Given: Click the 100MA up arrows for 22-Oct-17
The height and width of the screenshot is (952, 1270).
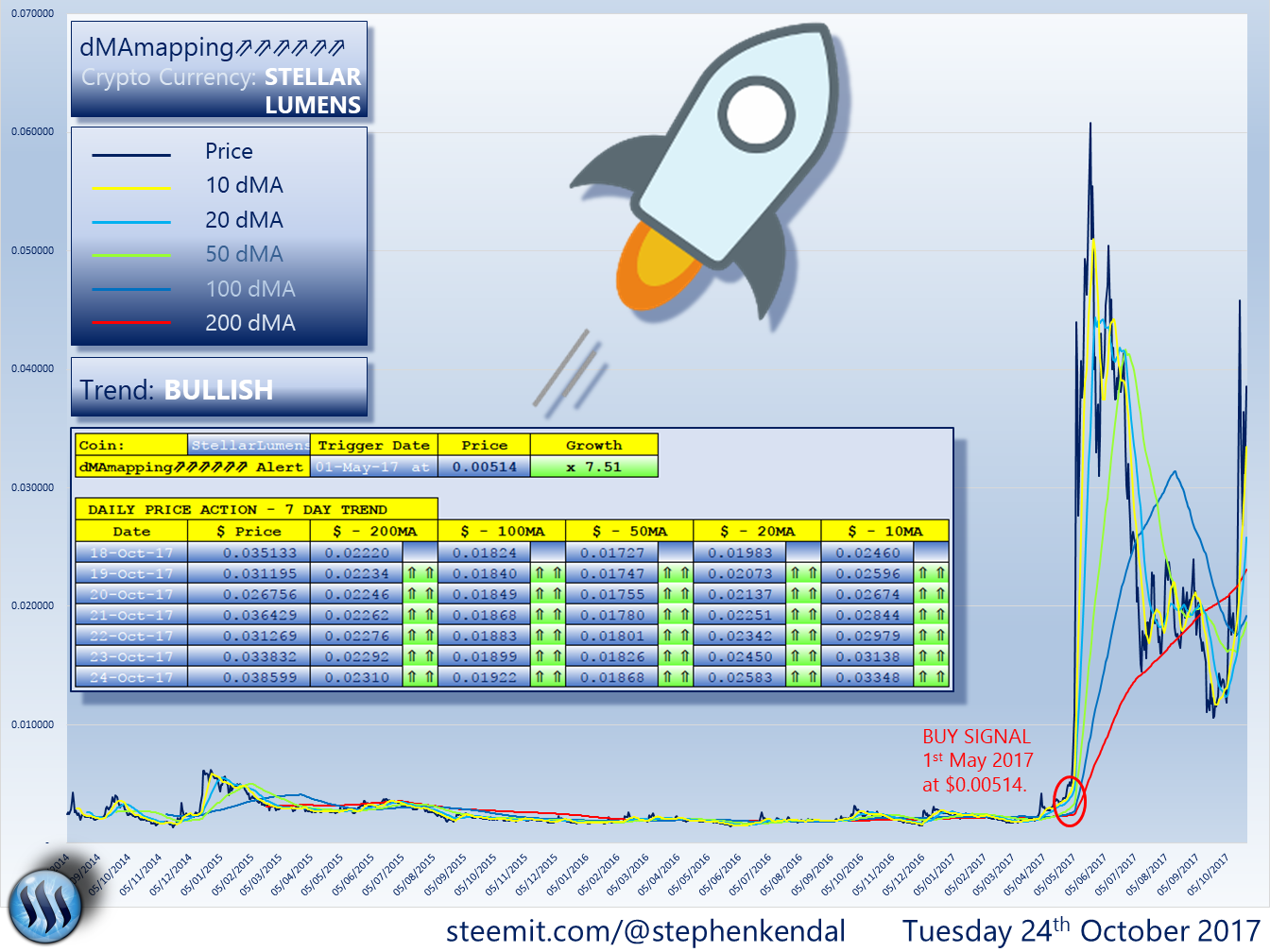Looking at the screenshot, I should (547, 636).
